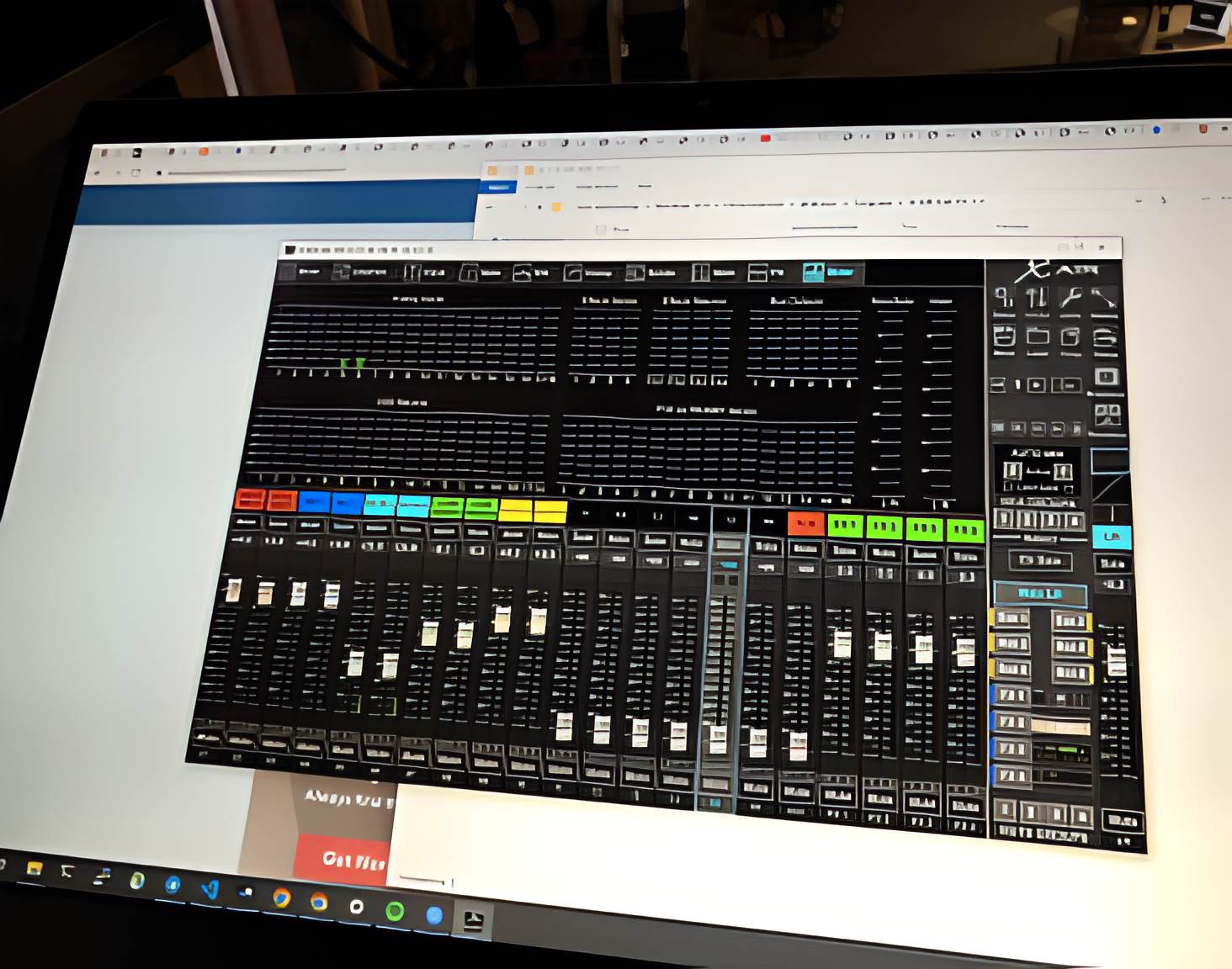The width and height of the screenshot is (1232, 969).
Task: Select the first green bus label on right
Action: pos(845,526)
